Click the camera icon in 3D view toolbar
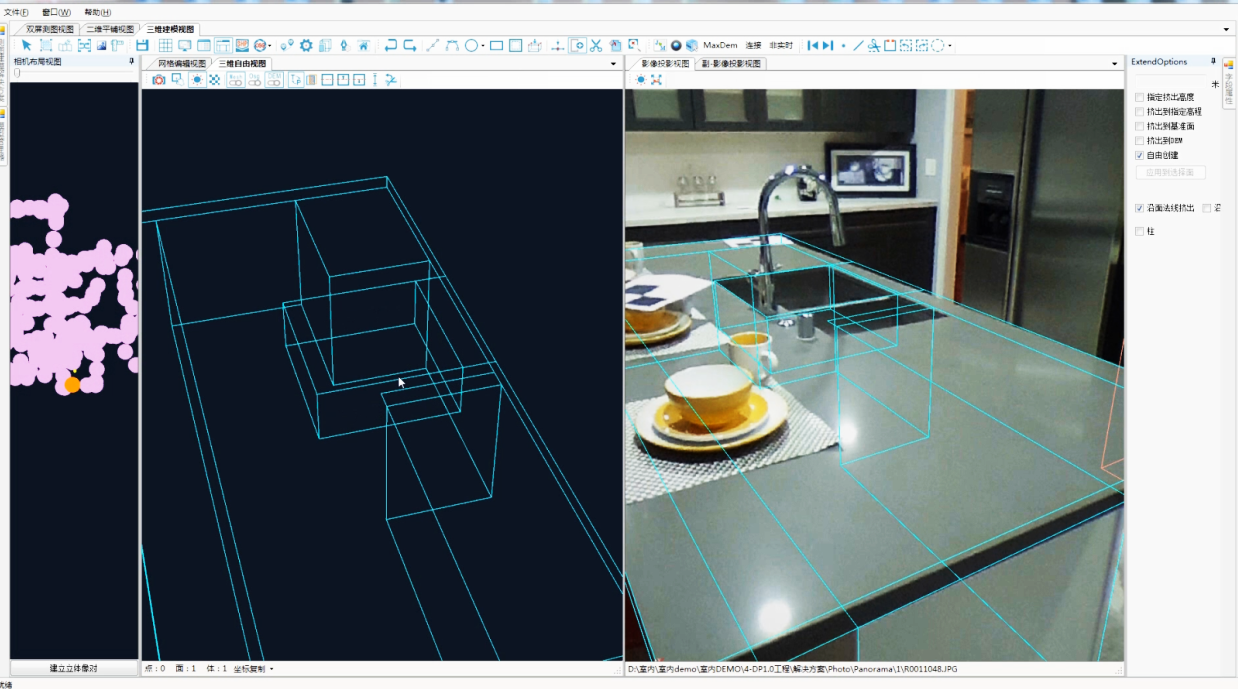 pos(159,80)
